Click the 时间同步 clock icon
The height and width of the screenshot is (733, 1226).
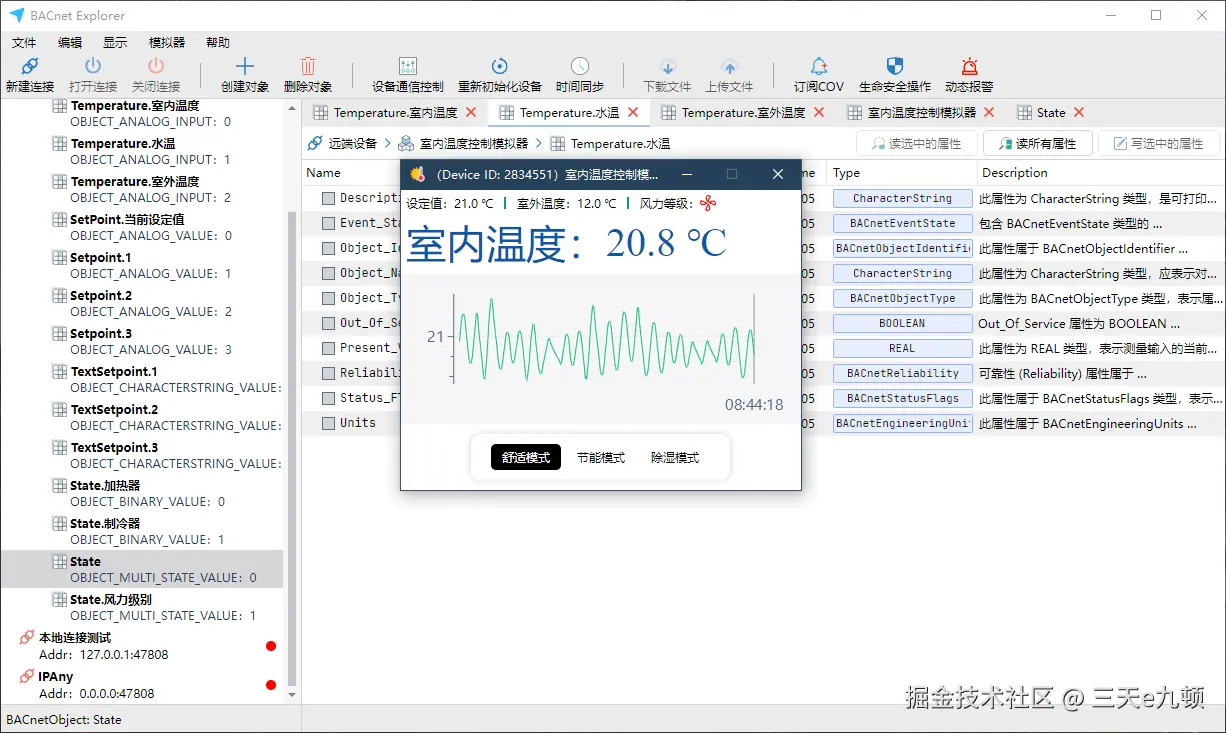point(580,66)
